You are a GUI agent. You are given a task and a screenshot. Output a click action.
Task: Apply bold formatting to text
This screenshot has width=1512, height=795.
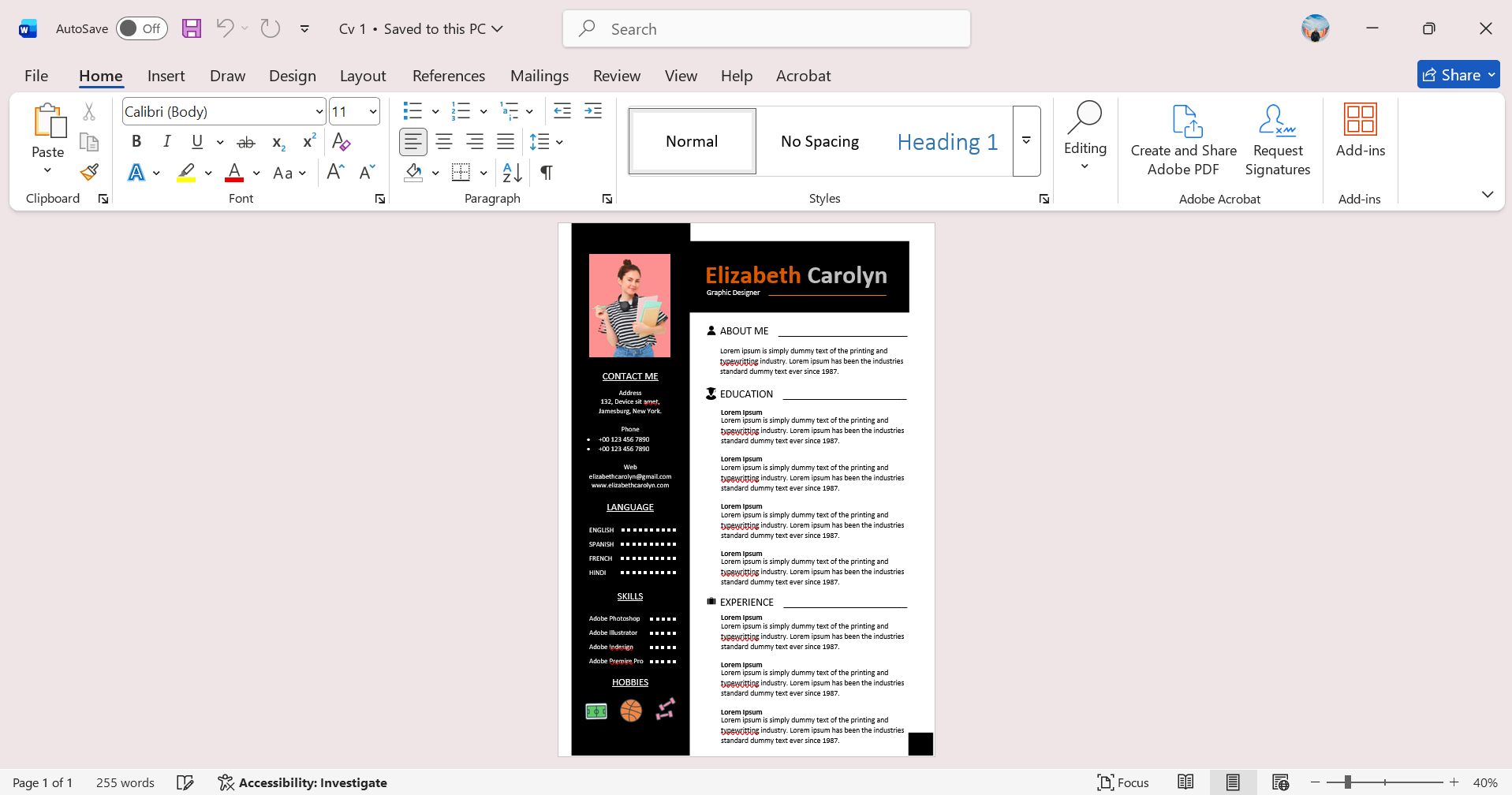136,141
